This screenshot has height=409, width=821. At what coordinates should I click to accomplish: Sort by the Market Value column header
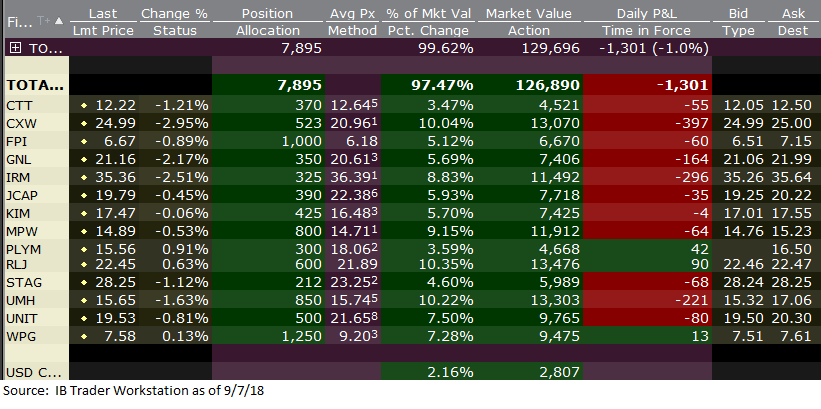pos(527,14)
